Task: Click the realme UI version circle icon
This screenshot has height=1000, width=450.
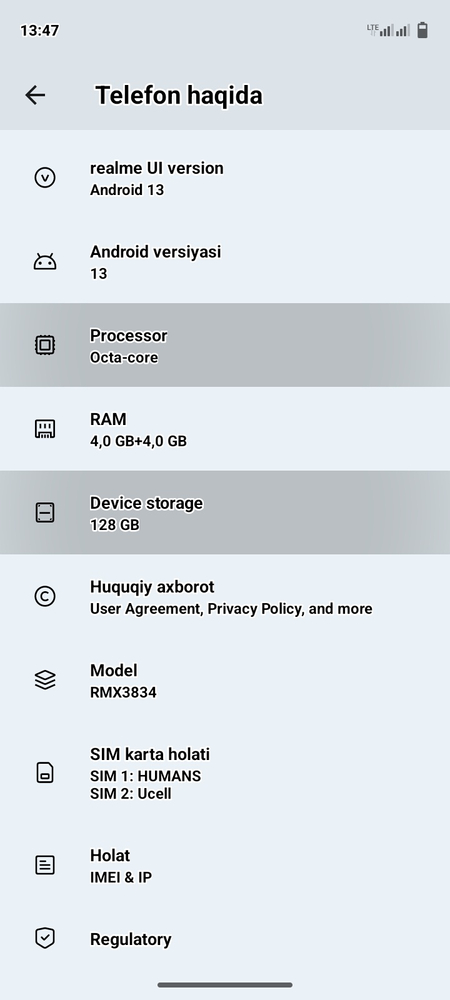Action: pos(45,177)
